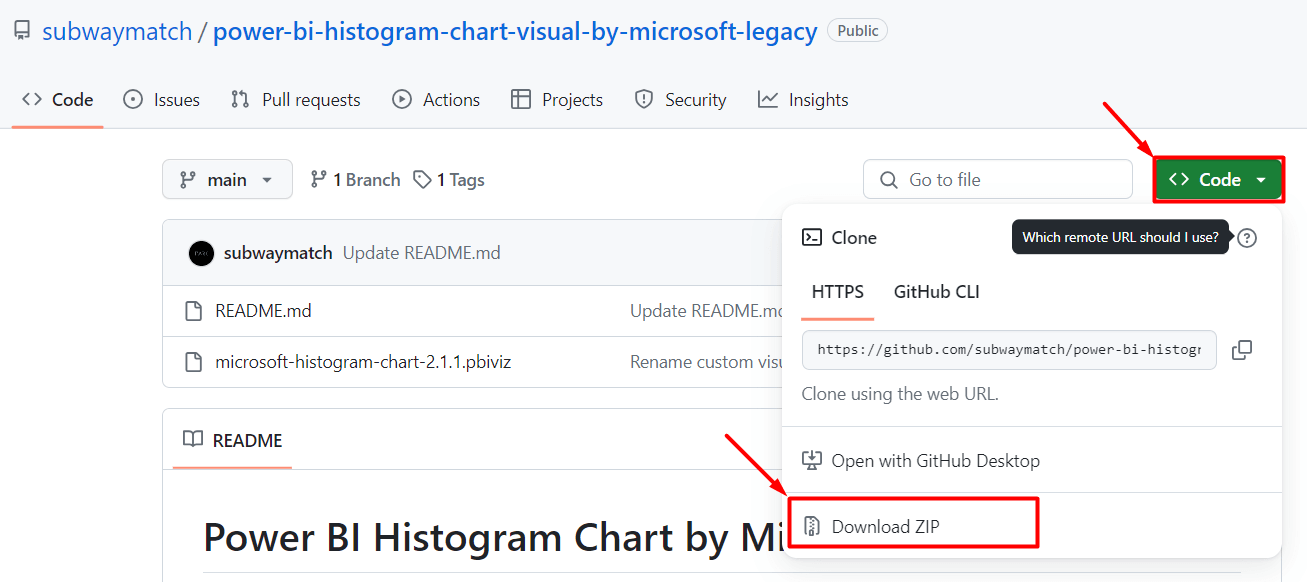Click the Public visibility badge
The width and height of the screenshot is (1307, 582).
pyautogui.click(x=857, y=31)
